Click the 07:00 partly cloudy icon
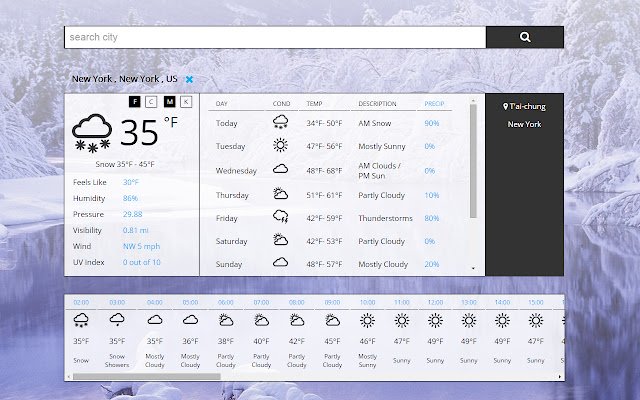Image resolution: width=640 pixels, height=400 pixels. pyautogui.click(x=261, y=320)
